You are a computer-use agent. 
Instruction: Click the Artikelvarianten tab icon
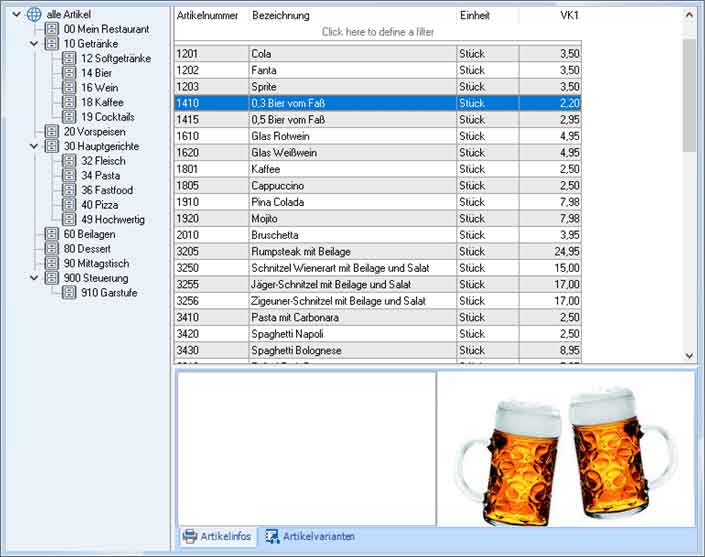[x=272, y=536]
